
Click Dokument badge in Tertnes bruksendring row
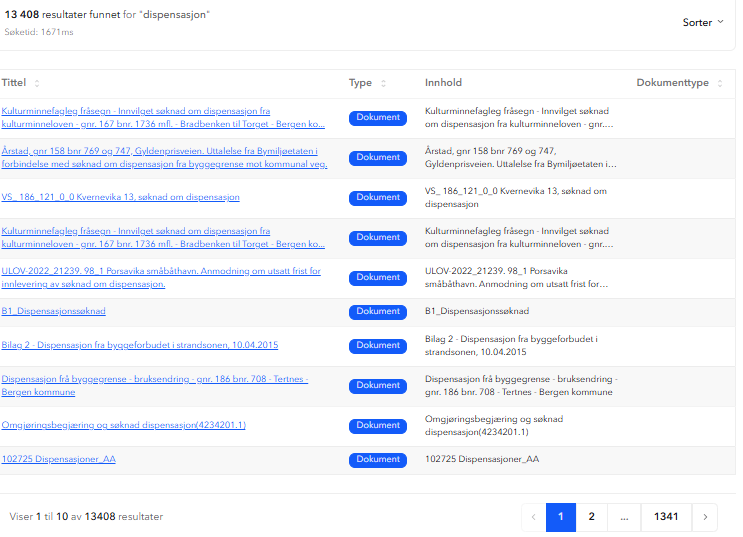coord(378,386)
